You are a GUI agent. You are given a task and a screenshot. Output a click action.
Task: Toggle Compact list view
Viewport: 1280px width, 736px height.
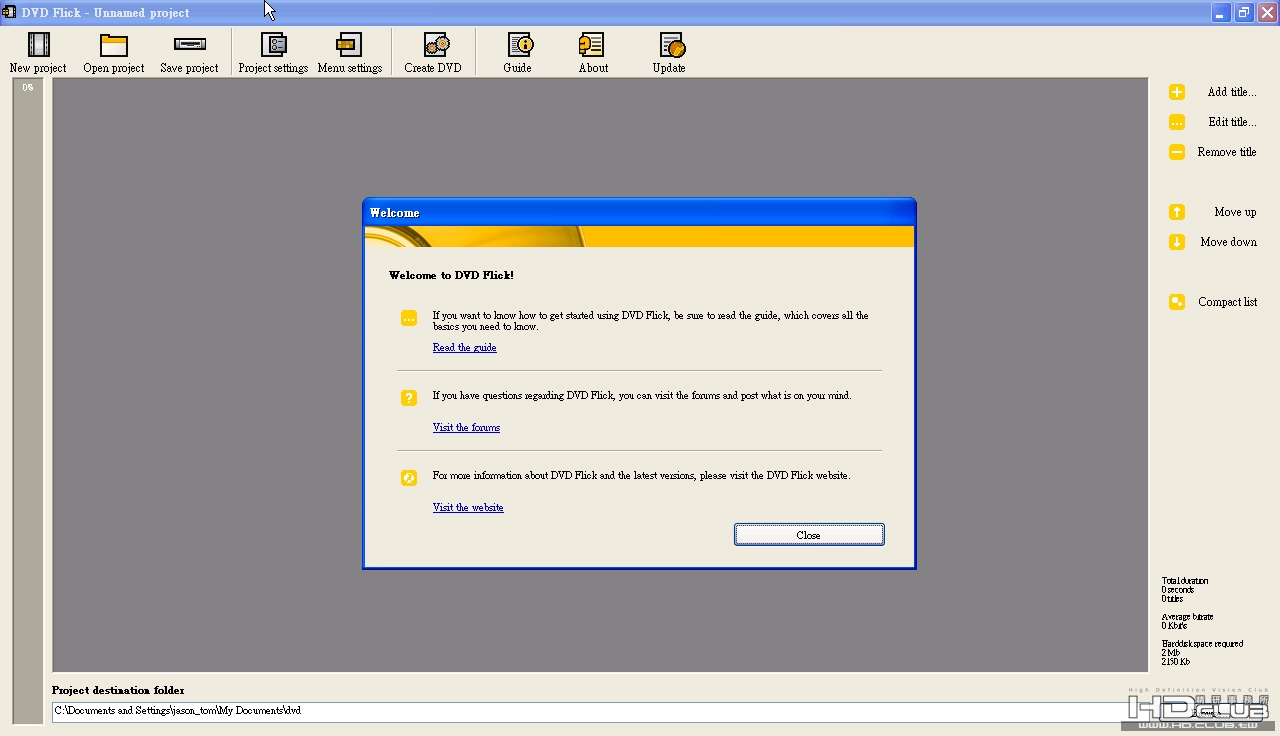pyautogui.click(x=1213, y=302)
